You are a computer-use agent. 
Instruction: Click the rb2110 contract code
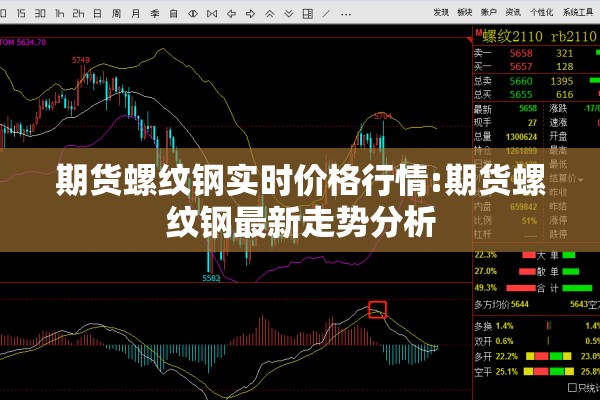point(574,36)
